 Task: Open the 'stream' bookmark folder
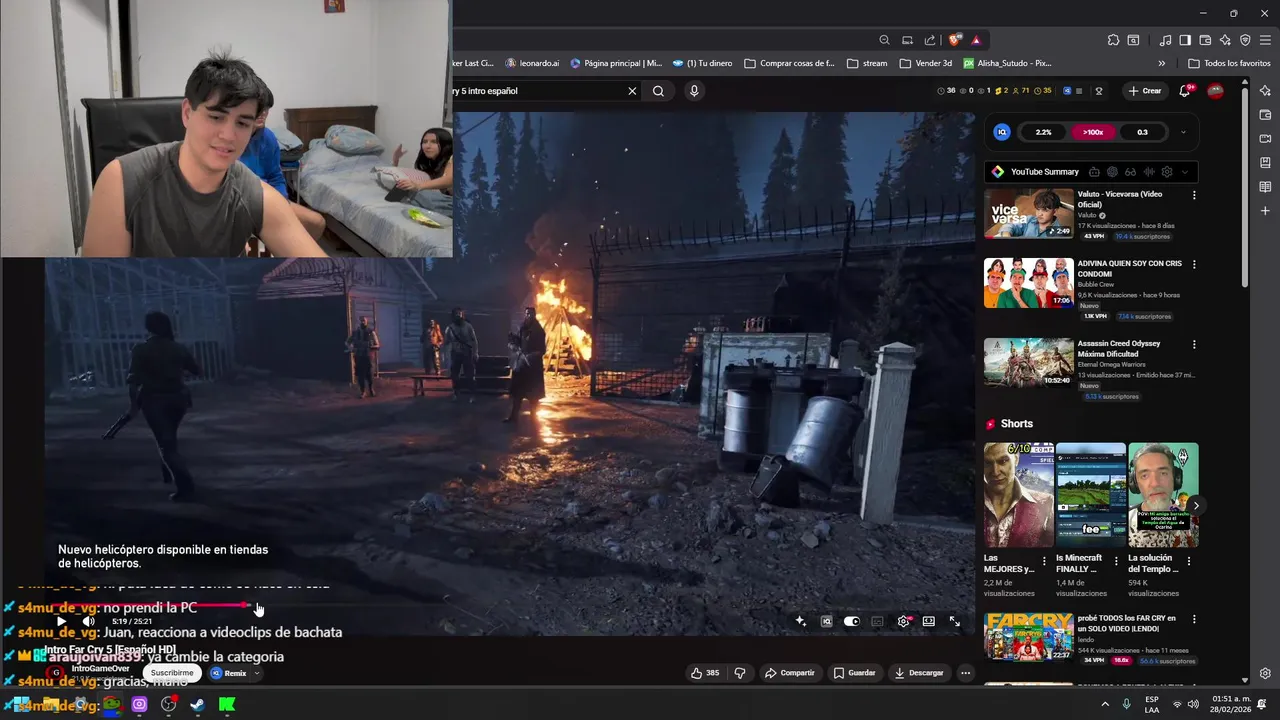point(867,63)
